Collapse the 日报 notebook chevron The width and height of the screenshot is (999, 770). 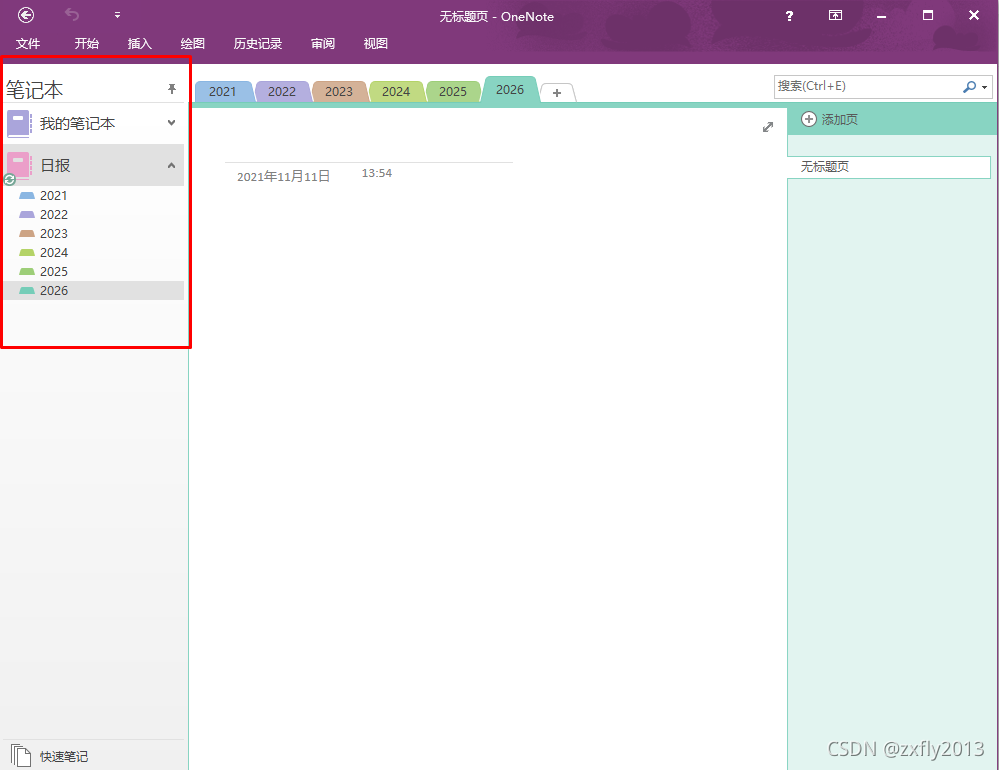click(171, 166)
